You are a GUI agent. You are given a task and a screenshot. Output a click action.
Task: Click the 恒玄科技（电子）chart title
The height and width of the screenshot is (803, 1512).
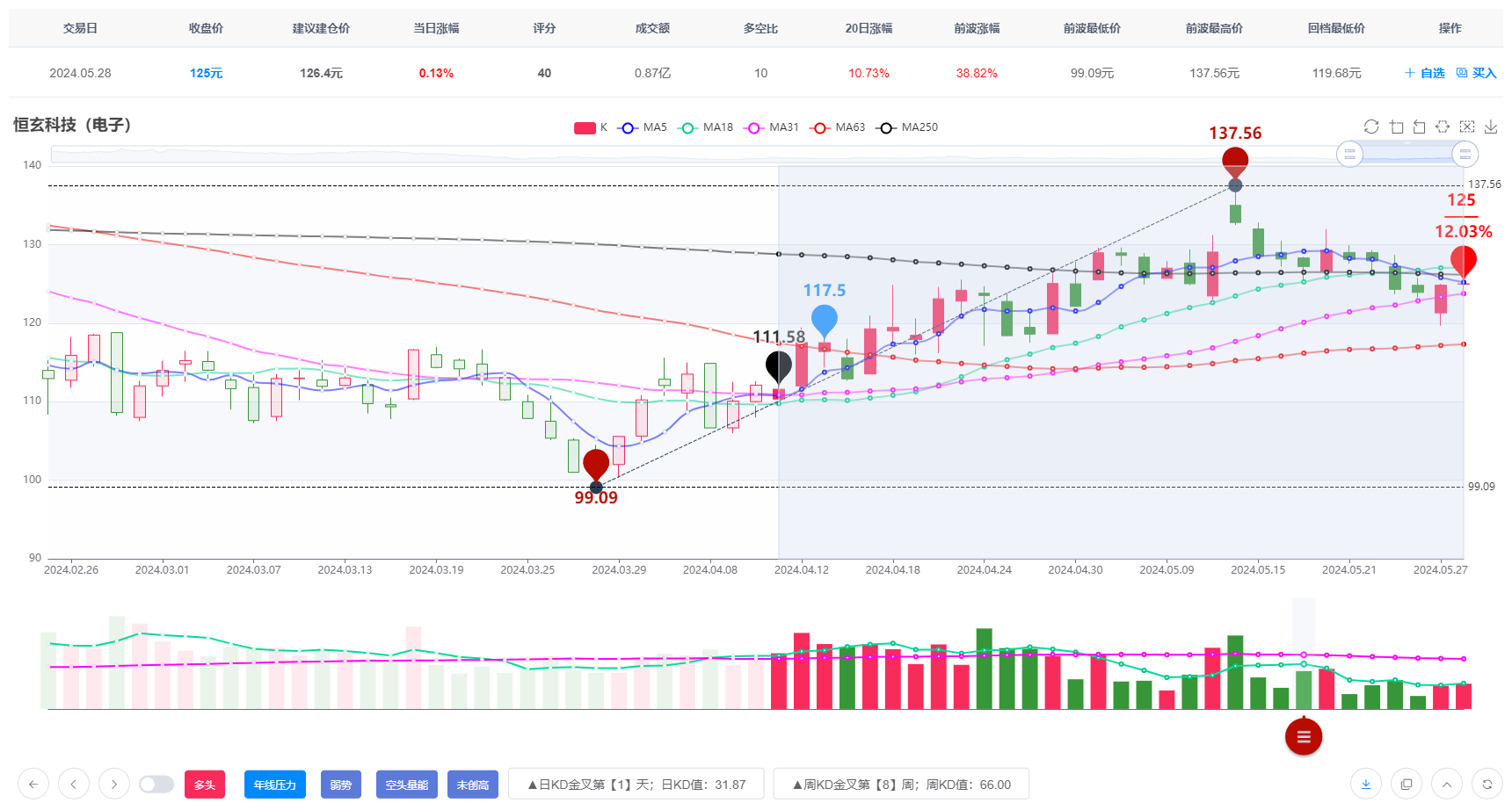tap(73, 125)
